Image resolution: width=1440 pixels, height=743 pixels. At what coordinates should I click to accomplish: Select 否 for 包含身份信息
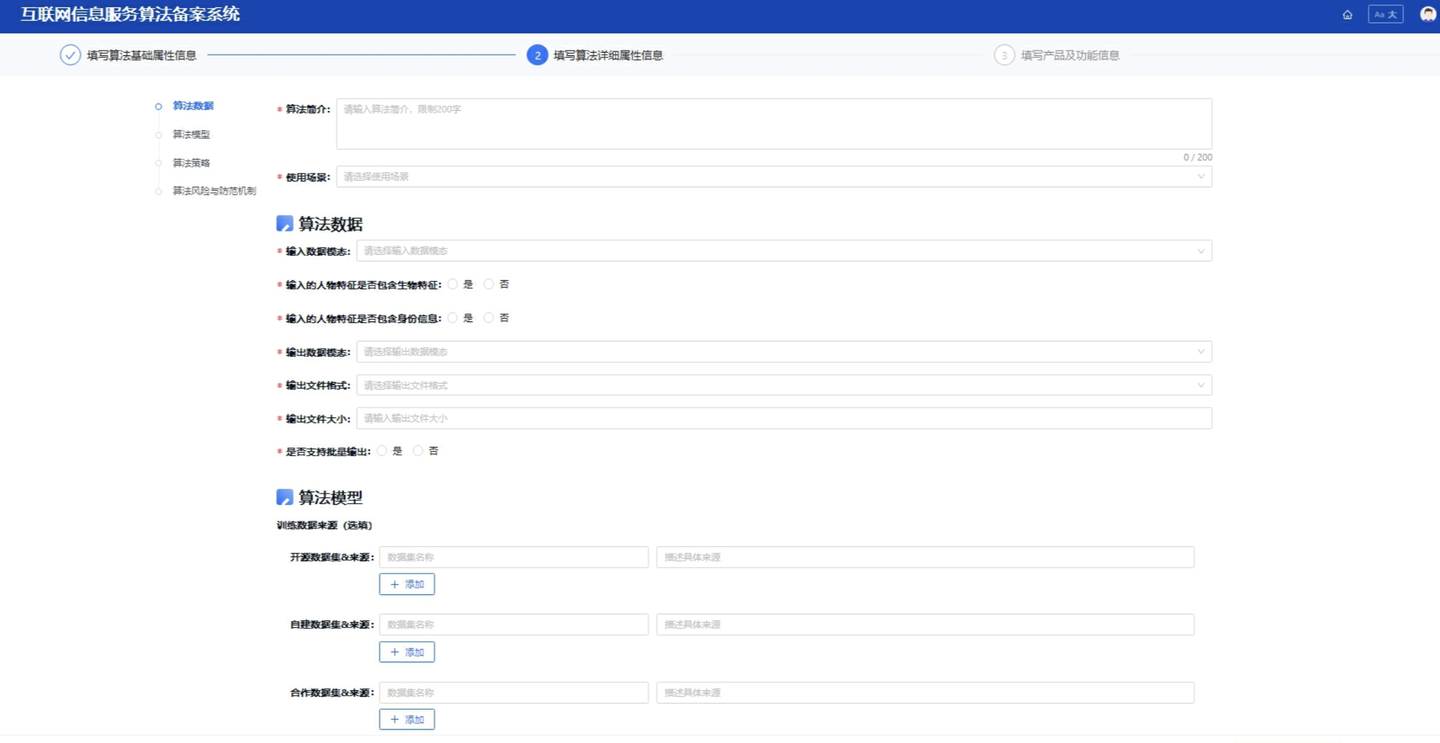(x=489, y=318)
